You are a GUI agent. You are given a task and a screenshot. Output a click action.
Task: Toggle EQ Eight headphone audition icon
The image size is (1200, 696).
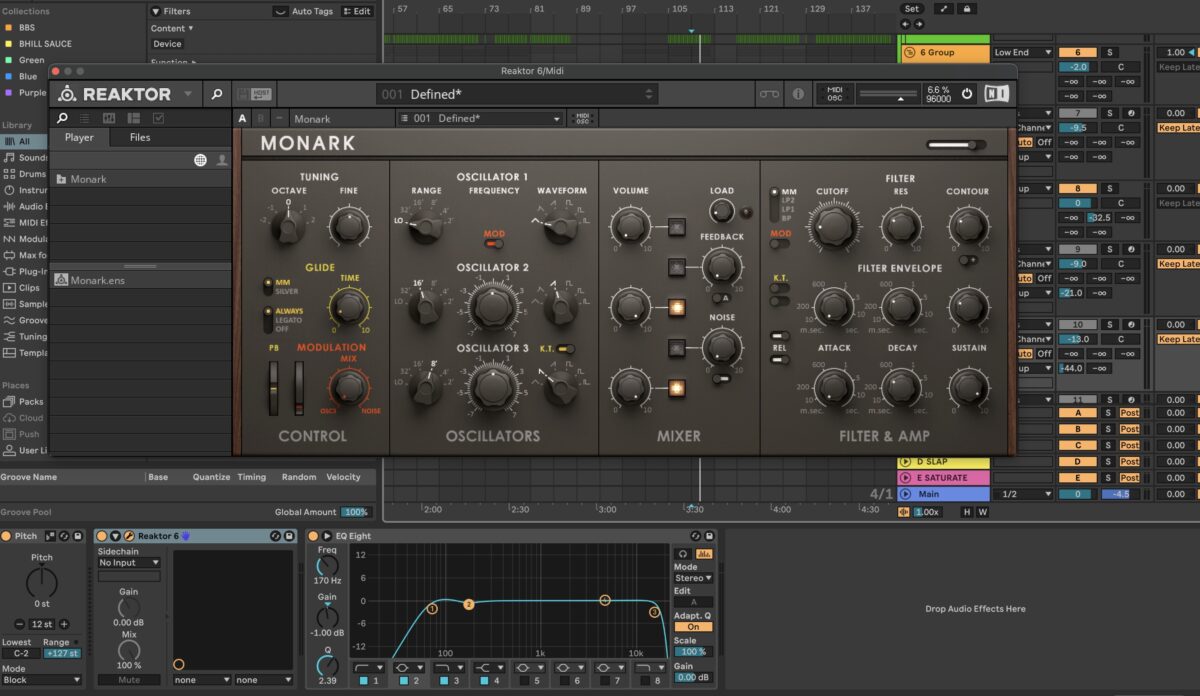click(x=683, y=553)
